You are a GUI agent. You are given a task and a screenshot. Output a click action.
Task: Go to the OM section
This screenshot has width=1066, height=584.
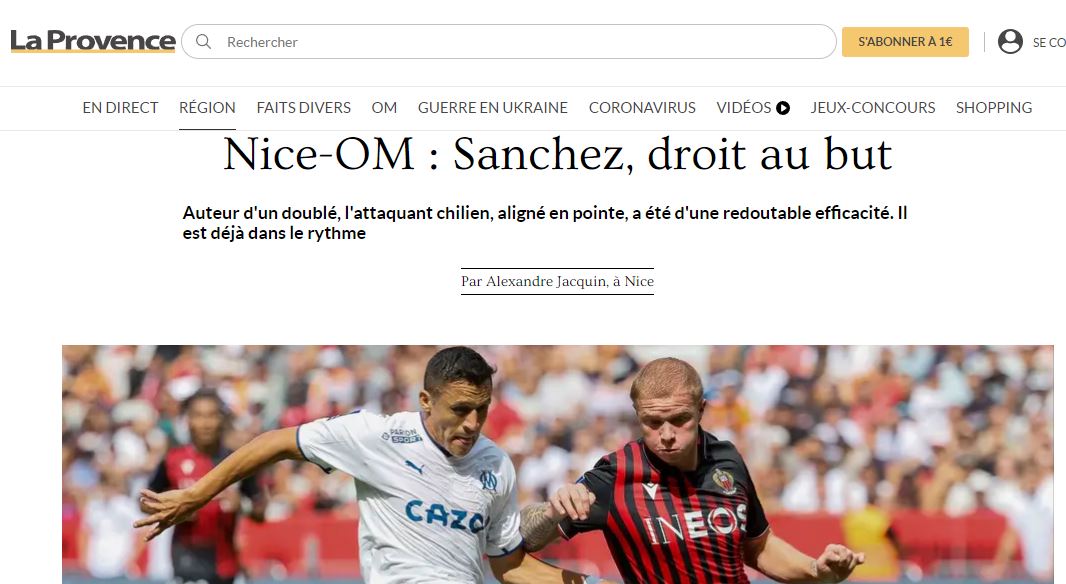[384, 107]
